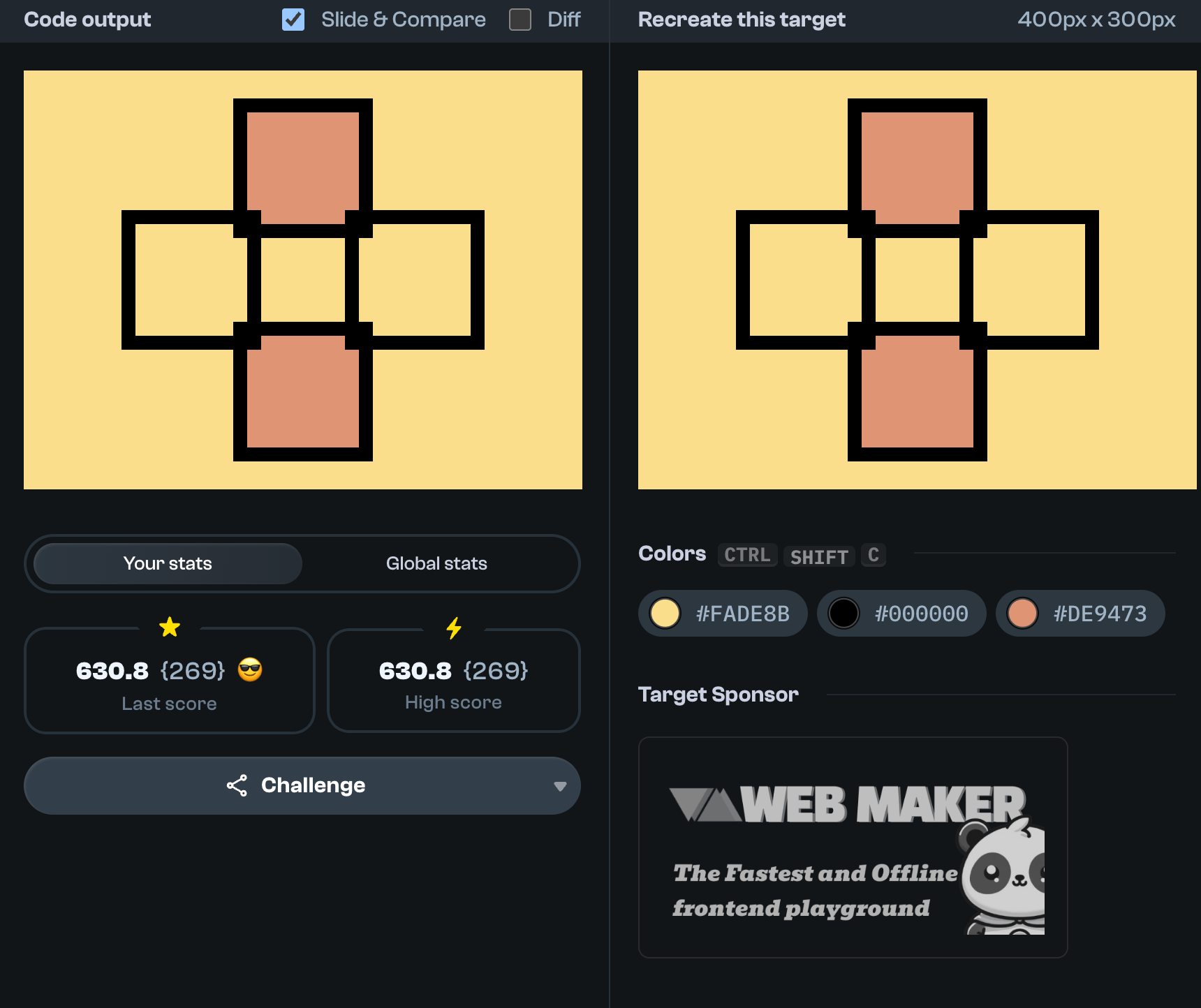This screenshot has height=1008, width=1201.
Task: Click the code output preview image
Action: tap(302, 279)
